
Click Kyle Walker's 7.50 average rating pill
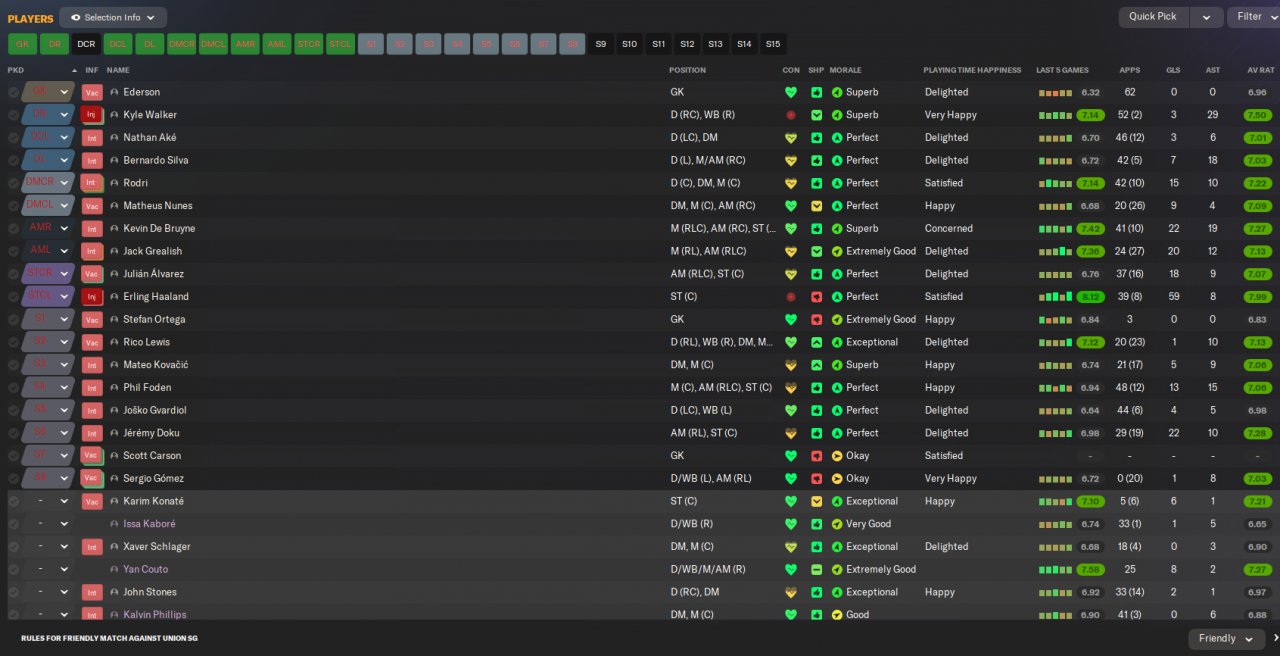1258,115
